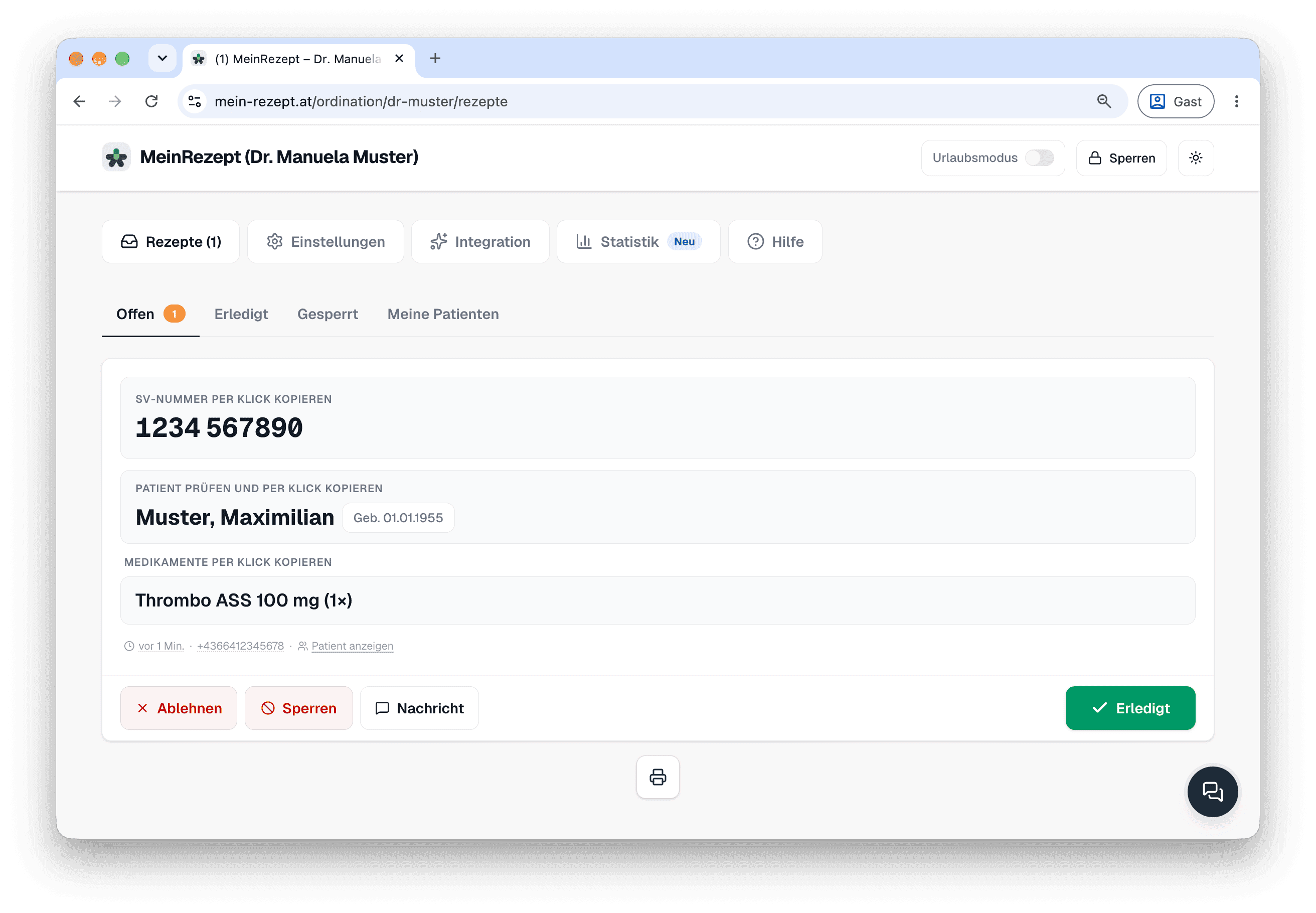Expand the tab search dropdown chevron
This screenshot has height=913, width=1316.
coord(162,58)
